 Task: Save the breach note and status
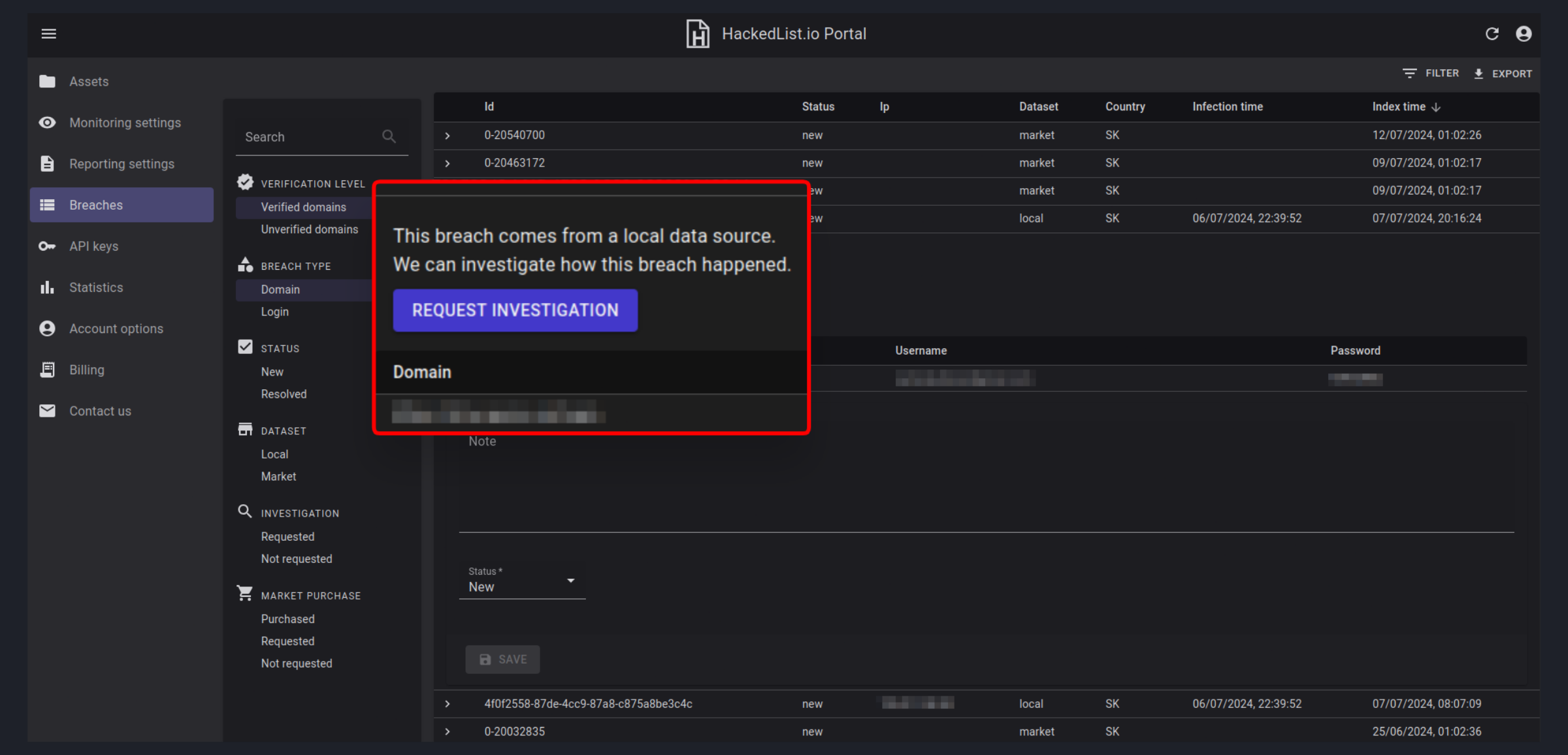(x=502, y=660)
